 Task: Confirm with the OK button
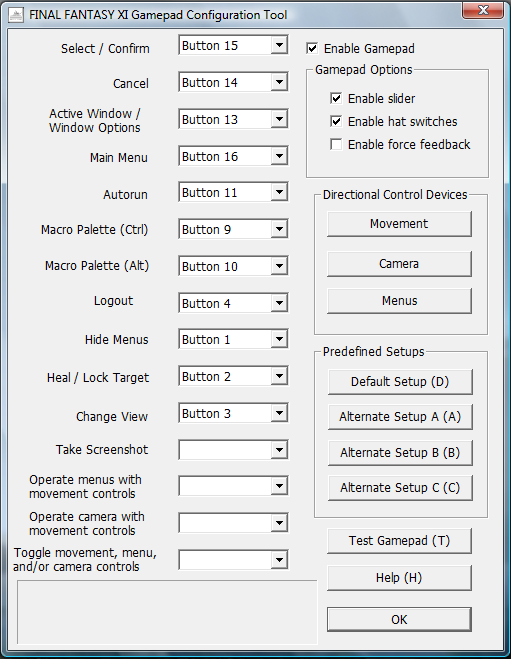(x=399, y=619)
